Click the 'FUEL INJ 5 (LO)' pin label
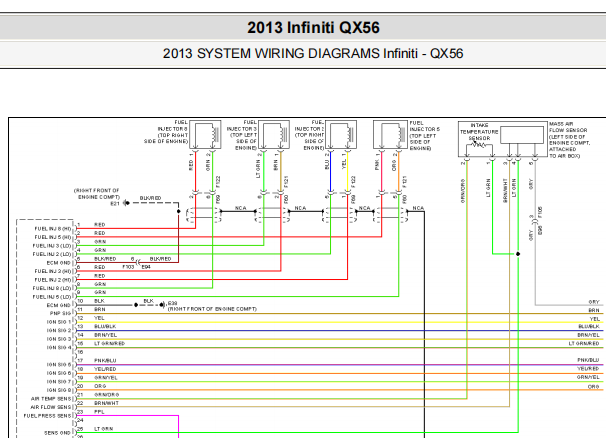Viewport: 606px width, 438px height. (52, 297)
